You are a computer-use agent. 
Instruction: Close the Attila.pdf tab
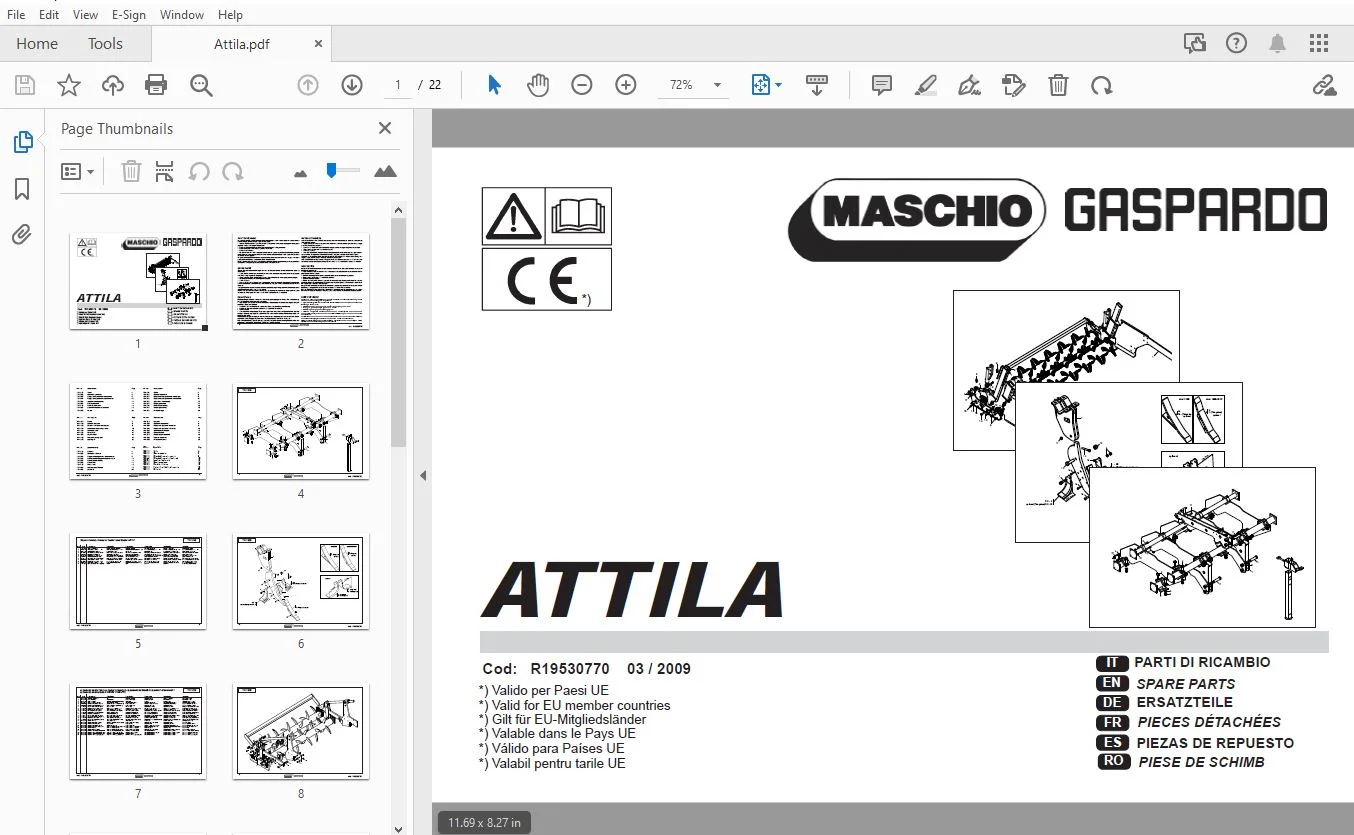click(x=318, y=44)
